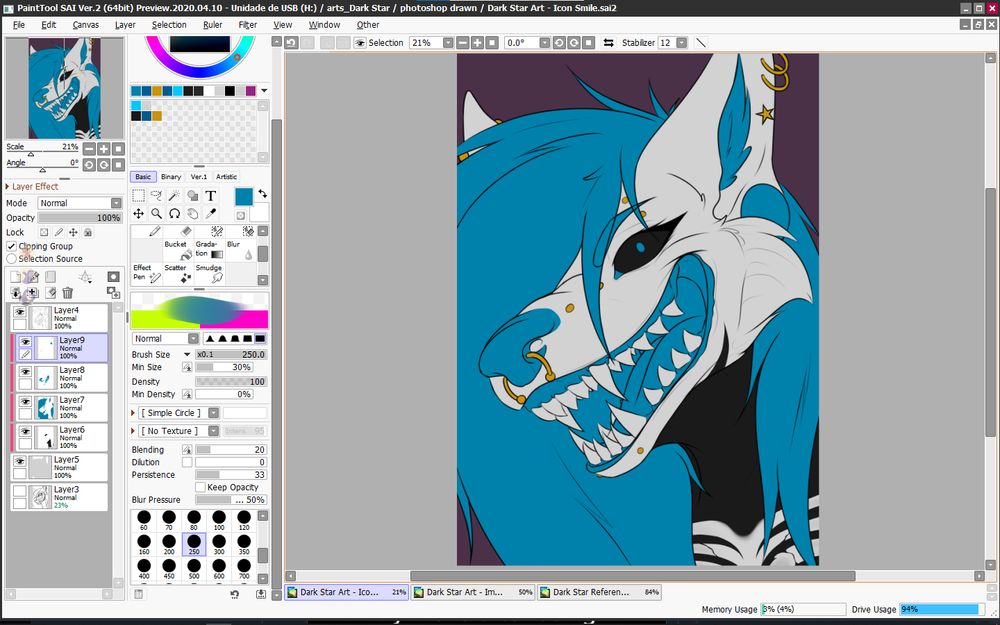The width and height of the screenshot is (1000, 625).
Task: Swap foreground and background colors
Action: click(x=262, y=194)
